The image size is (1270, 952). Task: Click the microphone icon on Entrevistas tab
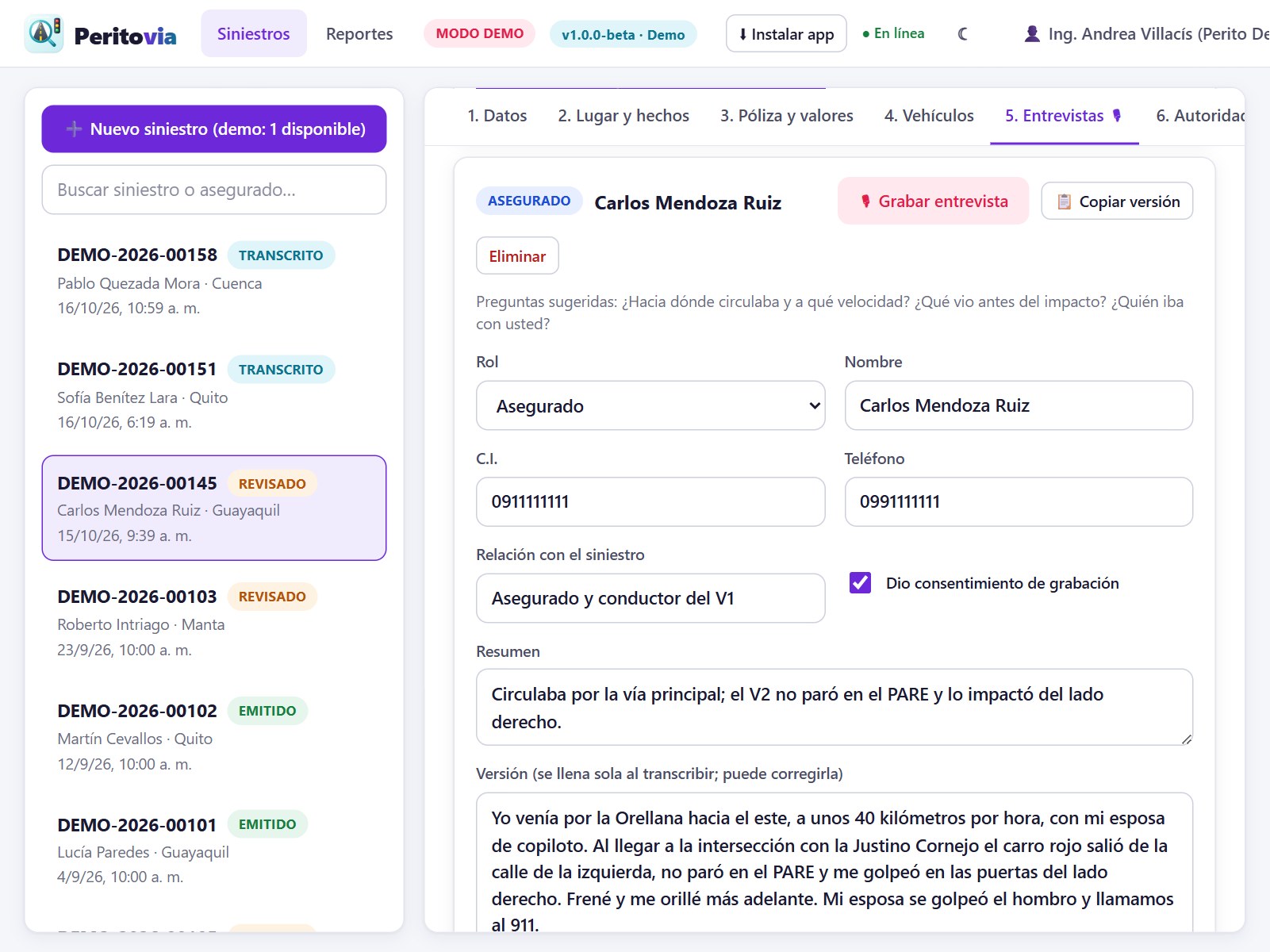coord(1117,116)
